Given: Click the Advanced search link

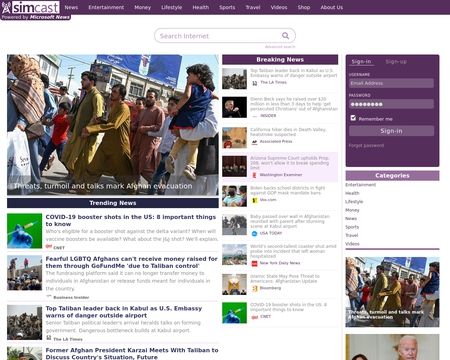Looking at the screenshot, I should (280, 47).
